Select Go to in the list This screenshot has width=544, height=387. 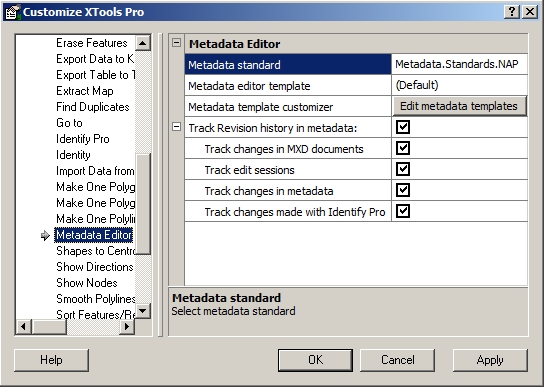coord(69,123)
